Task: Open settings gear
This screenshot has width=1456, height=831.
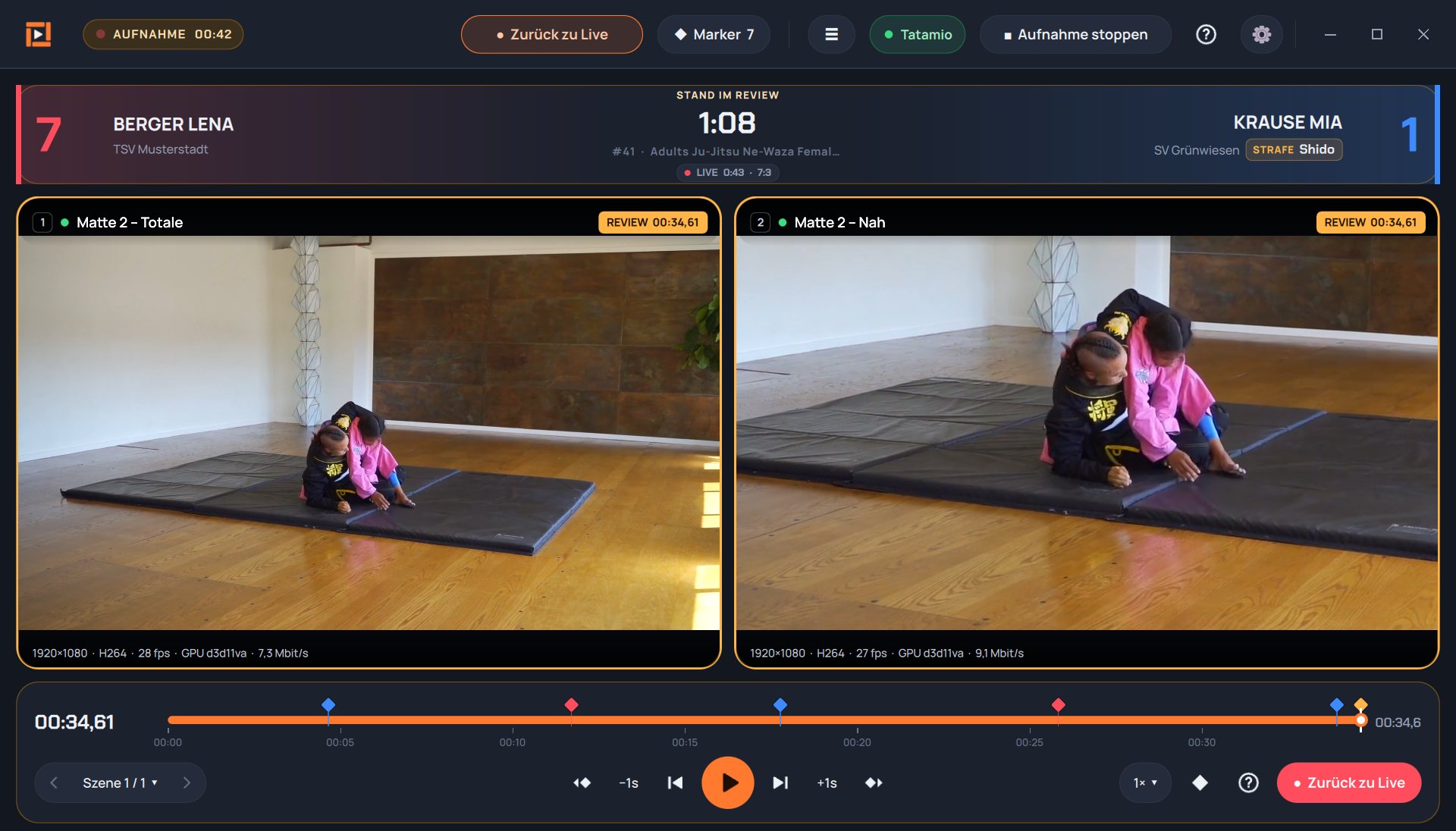Action: [x=1261, y=34]
